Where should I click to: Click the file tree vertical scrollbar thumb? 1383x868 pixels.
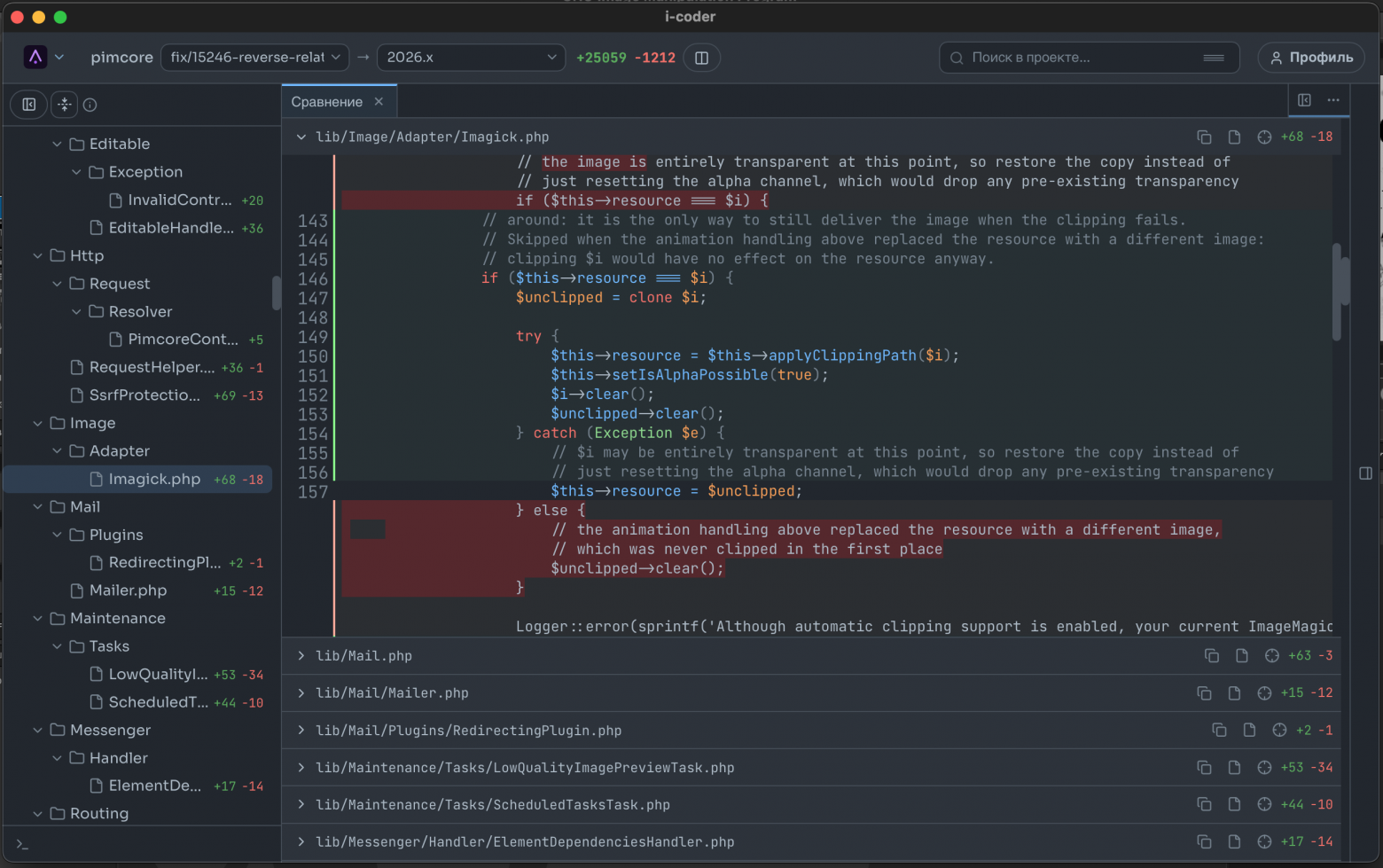point(276,293)
